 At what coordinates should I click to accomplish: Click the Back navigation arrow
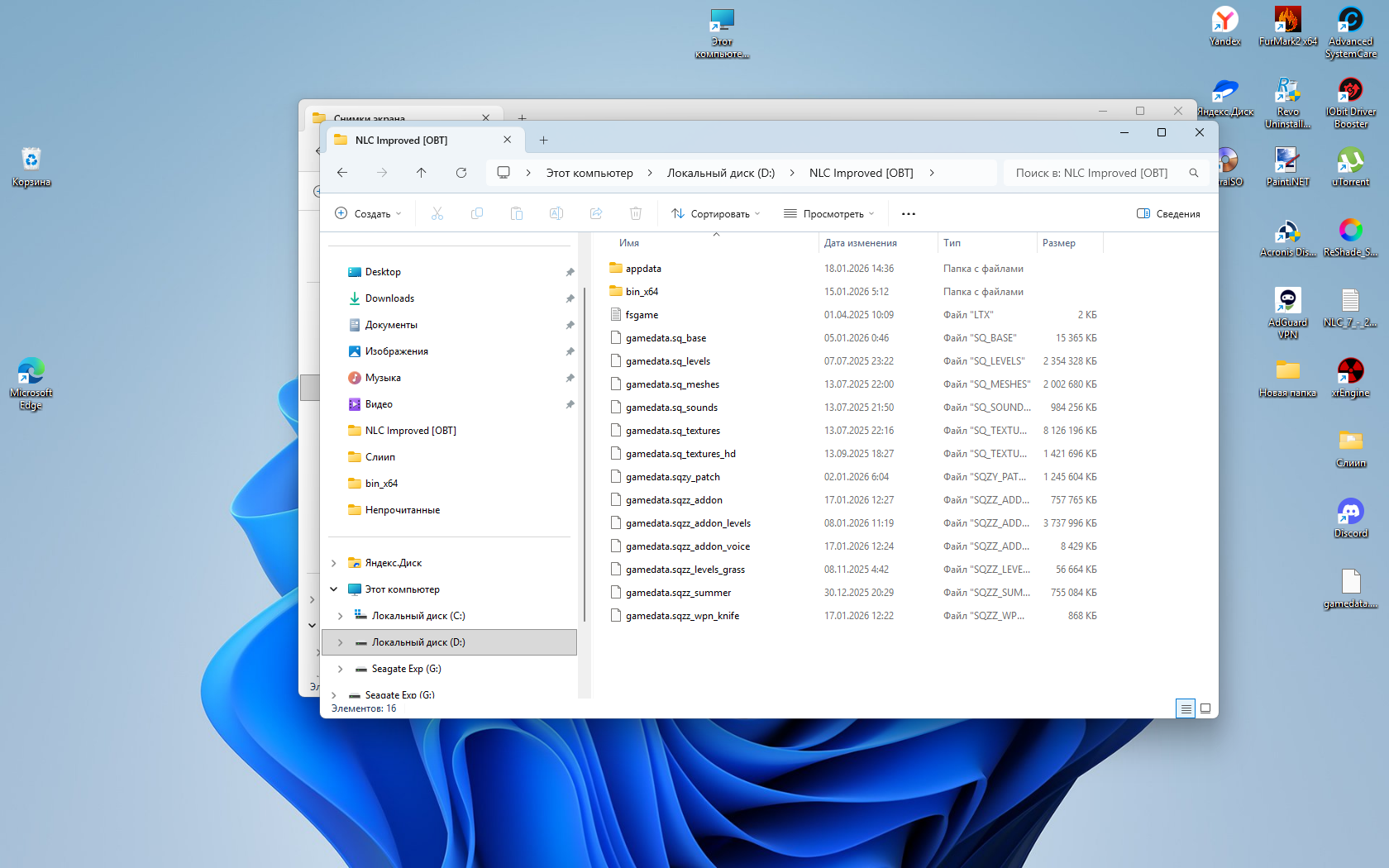pyautogui.click(x=342, y=173)
